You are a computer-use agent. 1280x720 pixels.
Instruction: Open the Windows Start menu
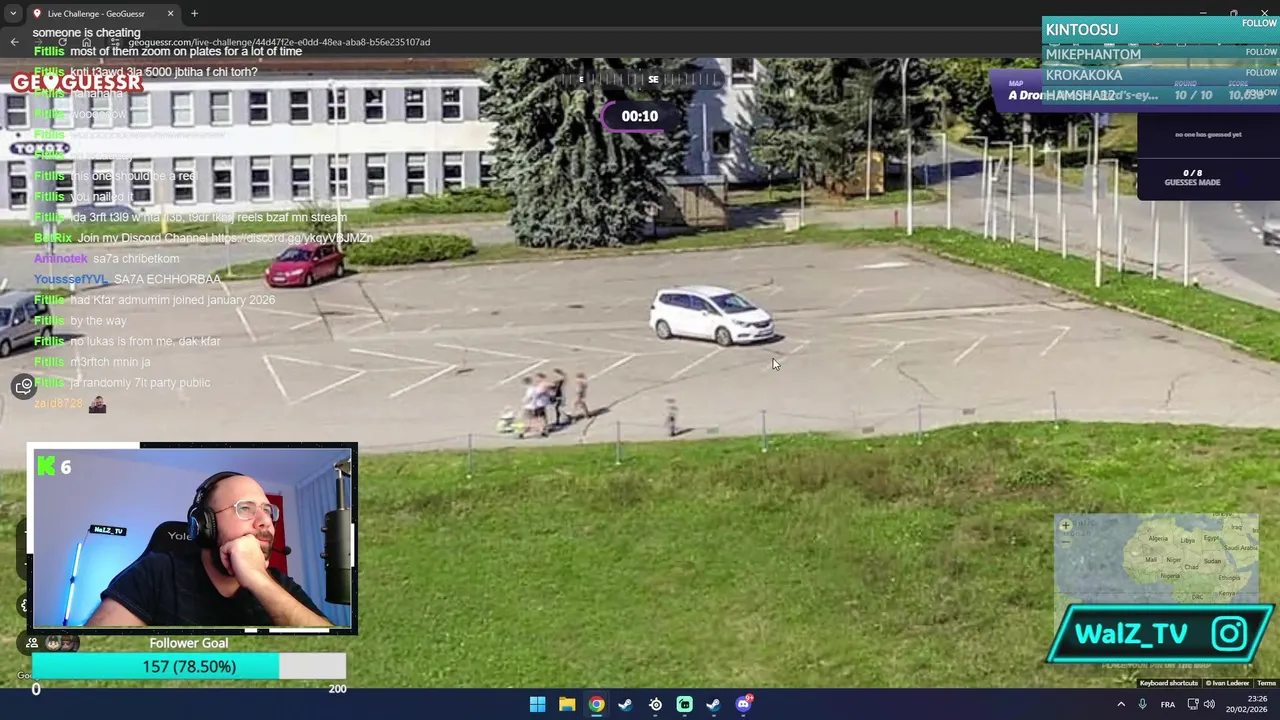(x=537, y=704)
